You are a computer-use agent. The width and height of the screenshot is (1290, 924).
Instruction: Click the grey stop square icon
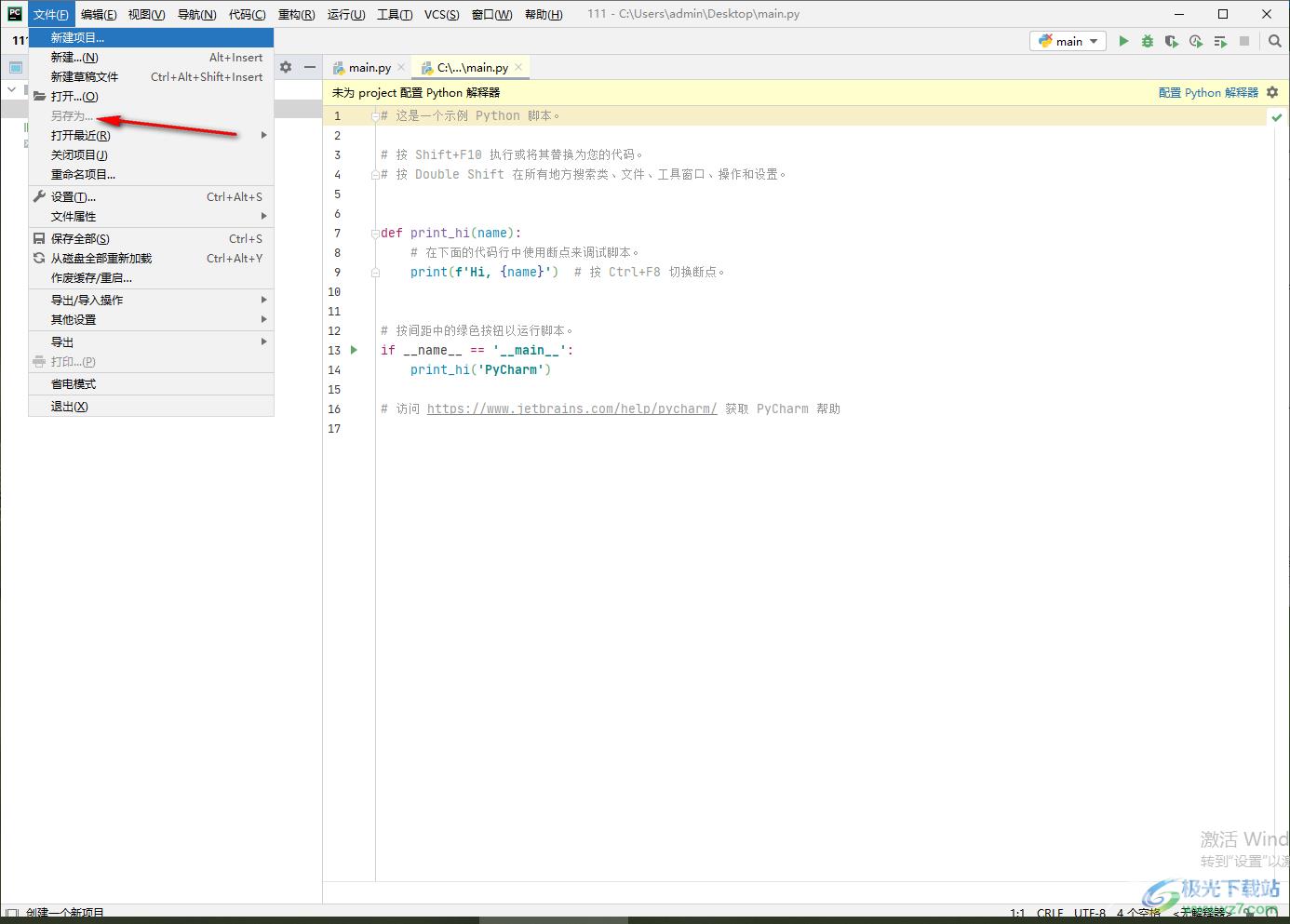(x=1244, y=41)
